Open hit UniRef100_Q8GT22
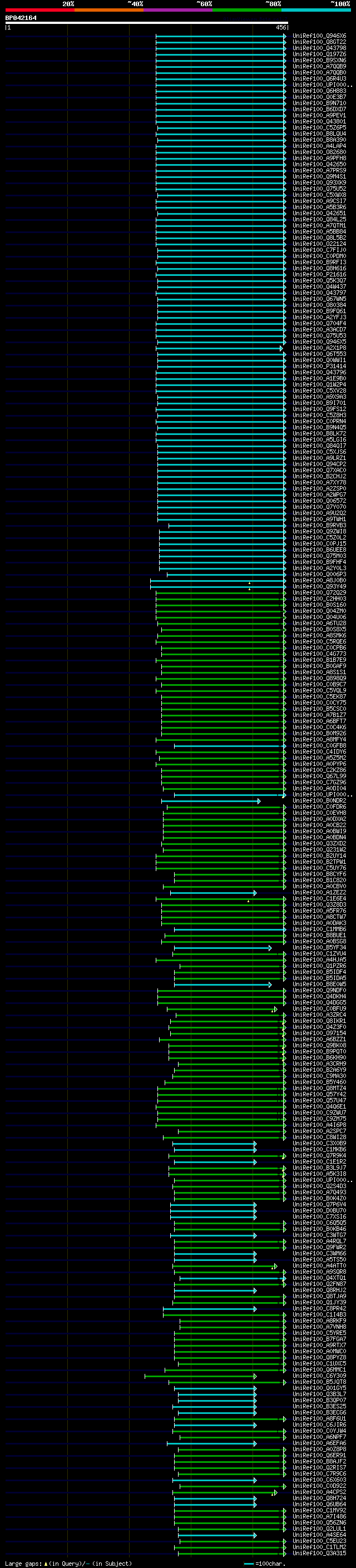 tap(319, 42)
